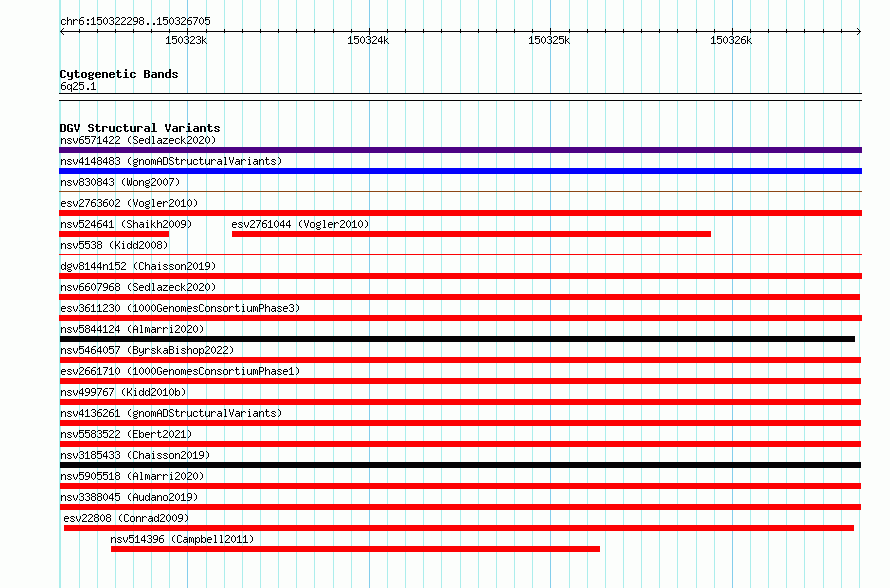Click the red esv22808 variant bar
The height and width of the screenshot is (588, 890).
pyautogui.click(x=459, y=528)
